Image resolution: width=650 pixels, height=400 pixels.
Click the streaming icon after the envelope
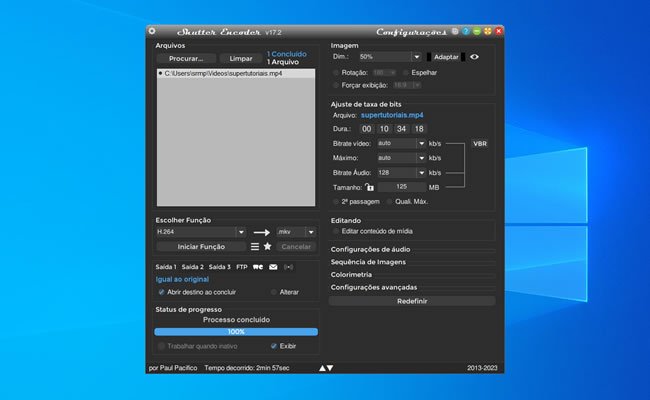coord(289,267)
